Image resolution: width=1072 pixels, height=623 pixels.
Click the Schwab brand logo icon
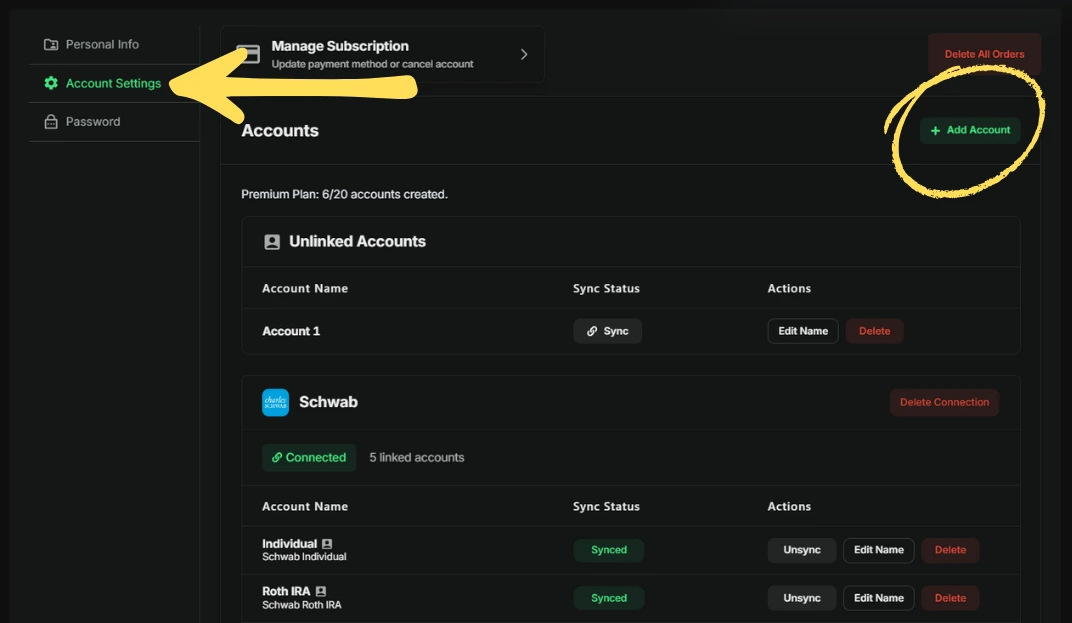(275, 401)
